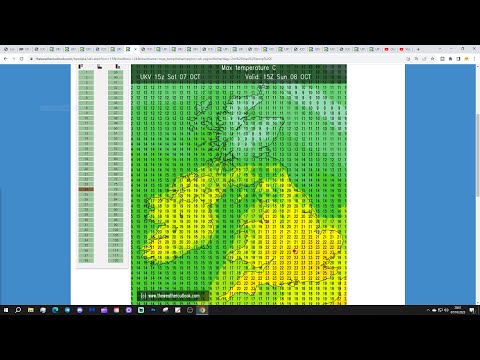Open the volume control in system tray

coord(446,310)
